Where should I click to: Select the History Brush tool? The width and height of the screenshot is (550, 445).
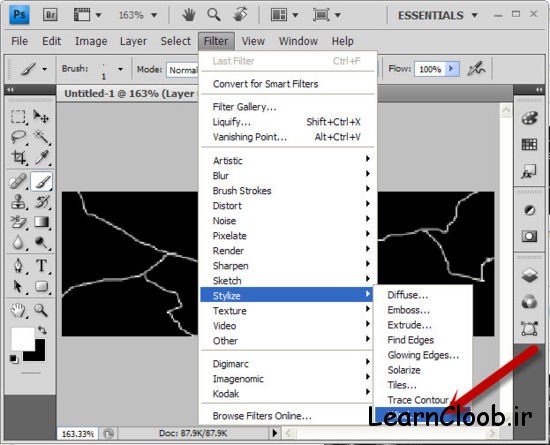[41, 202]
